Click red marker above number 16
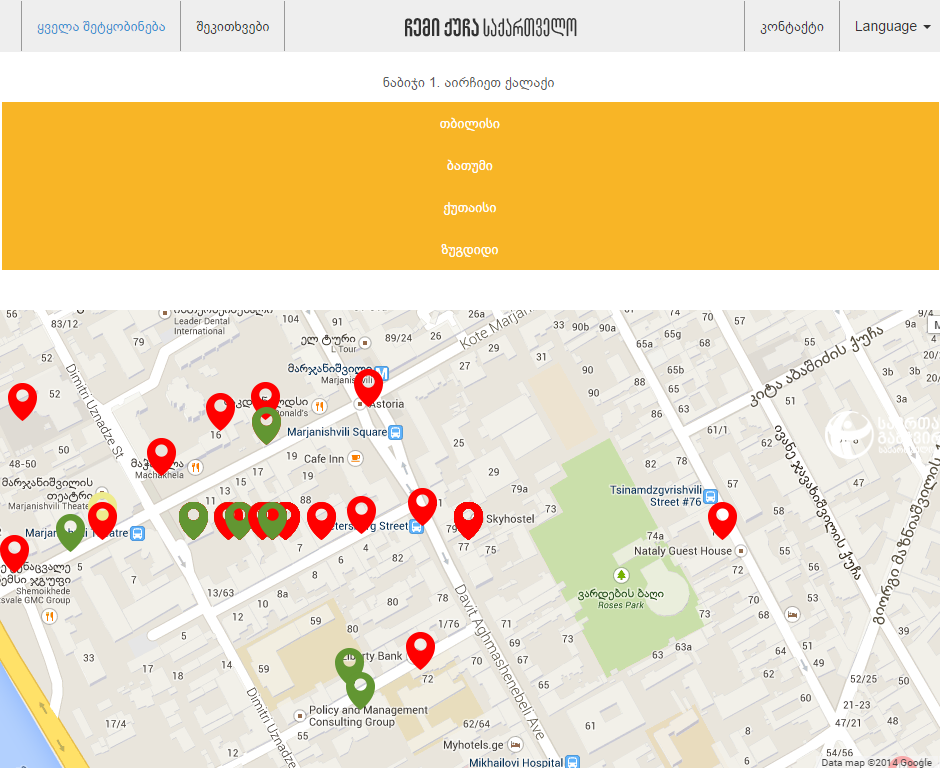The height and width of the screenshot is (768, 940). 221,411
